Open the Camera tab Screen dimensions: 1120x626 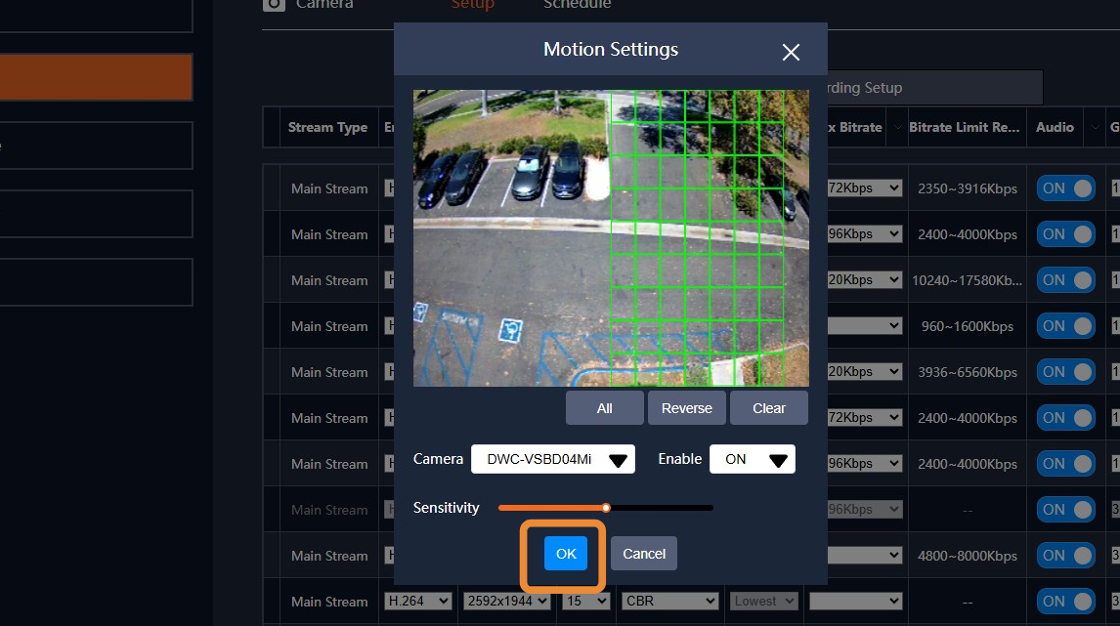[x=309, y=4]
